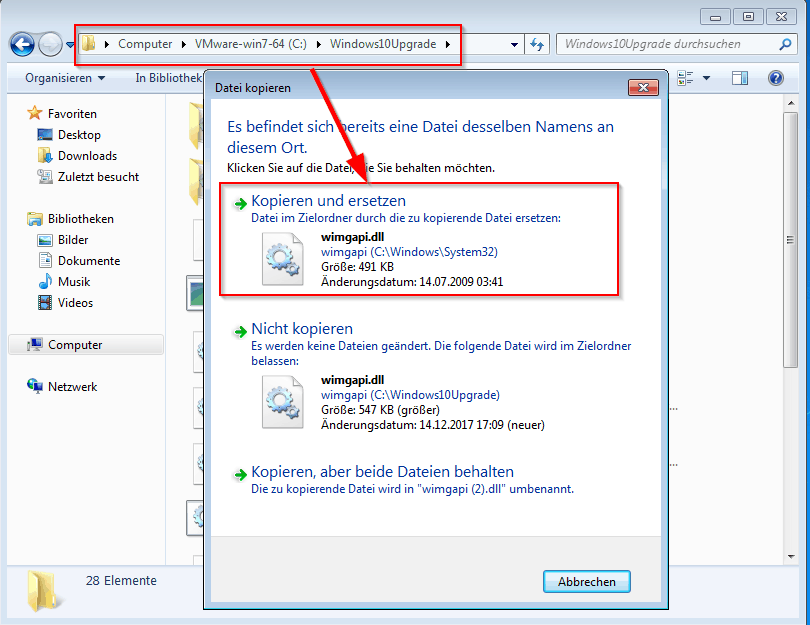
Task: Click the Abbrechen button
Action: [x=587, y=582]
